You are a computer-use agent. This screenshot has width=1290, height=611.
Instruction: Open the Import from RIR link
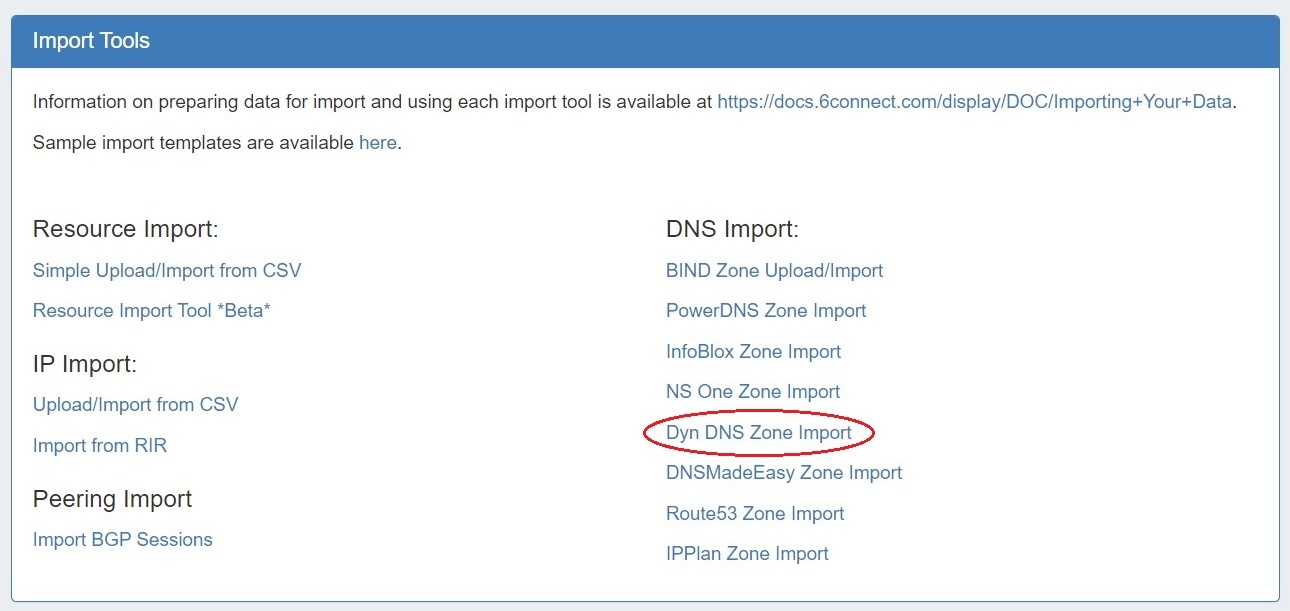pos(100,445)
